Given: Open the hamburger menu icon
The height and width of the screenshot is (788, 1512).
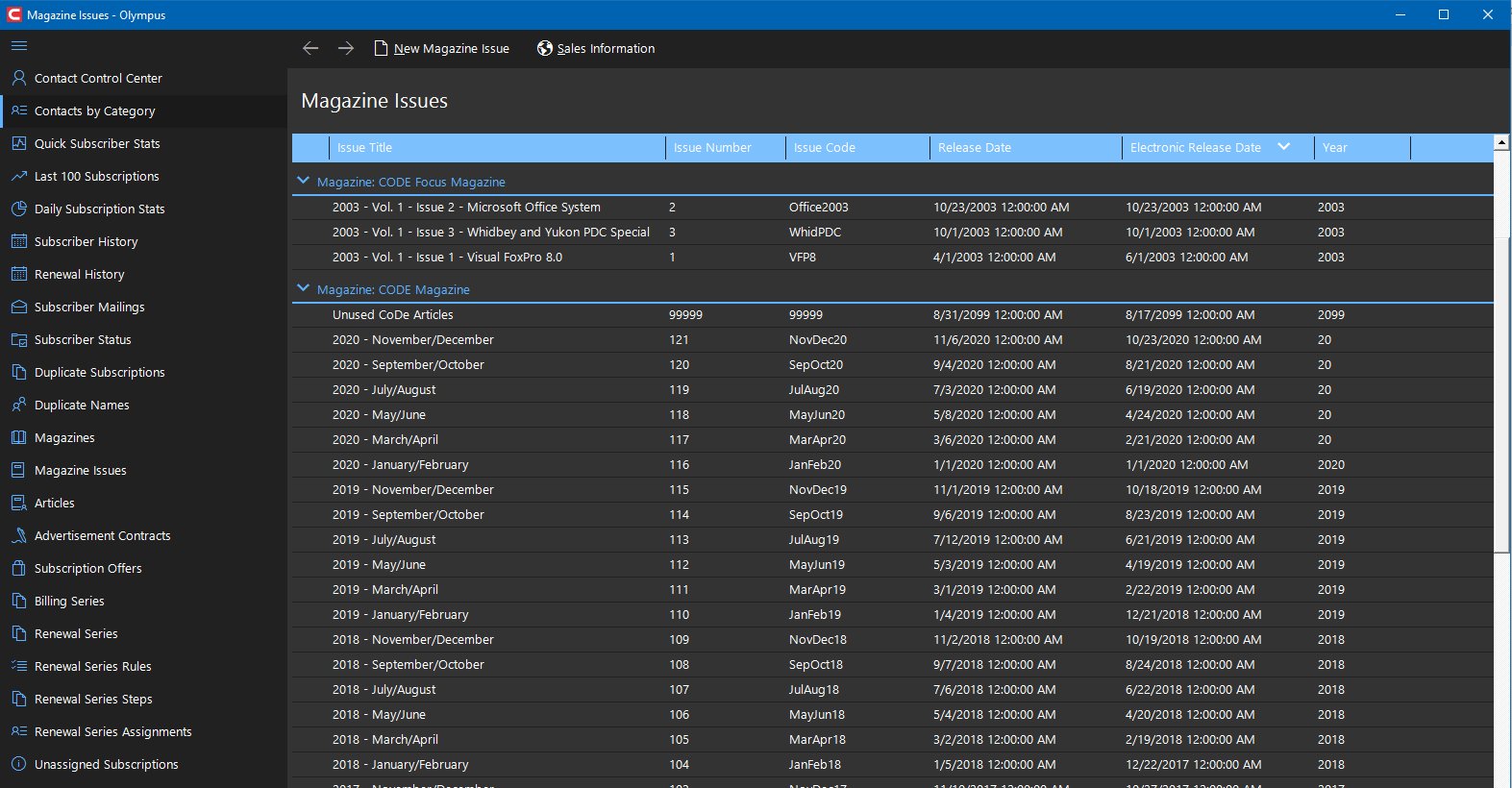Looking at the screenshot, I should 19,45.
